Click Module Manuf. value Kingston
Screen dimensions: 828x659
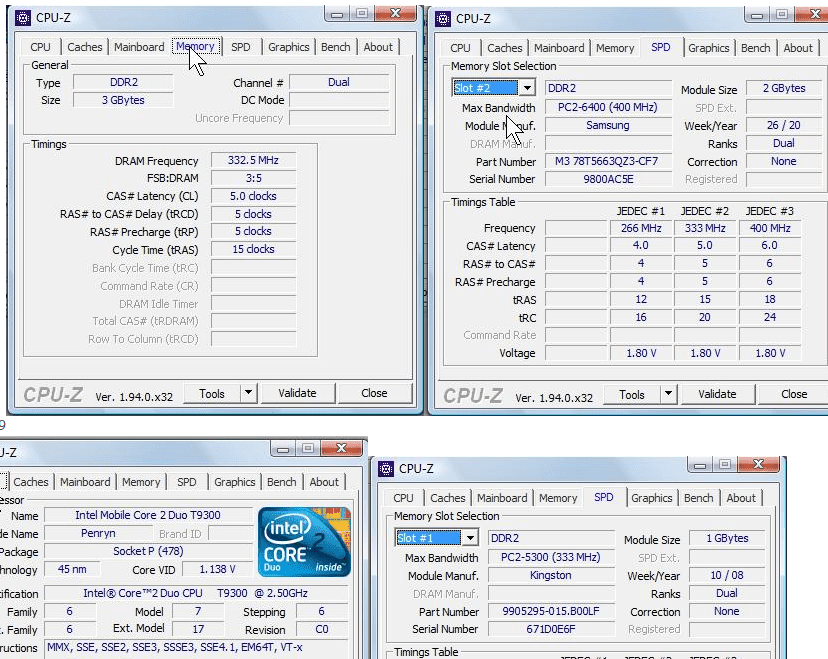[551, 575]
